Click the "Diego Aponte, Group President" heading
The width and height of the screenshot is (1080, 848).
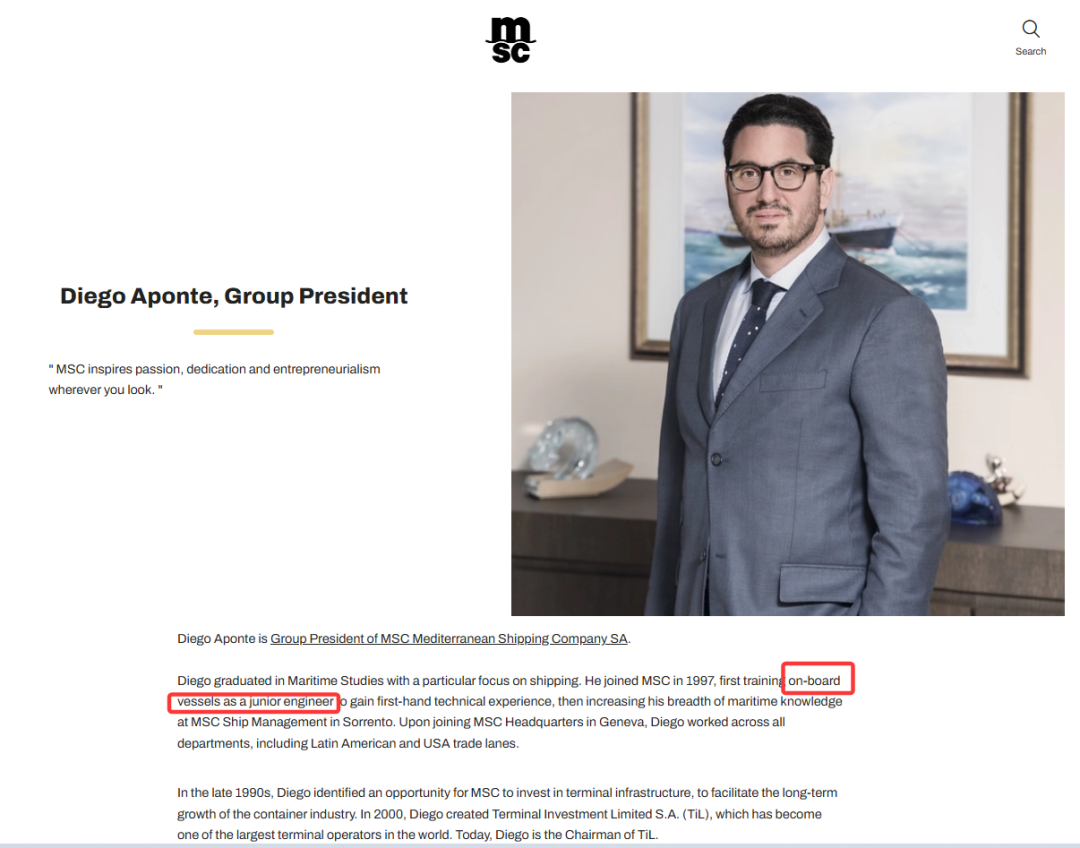[x=233, y=296]
